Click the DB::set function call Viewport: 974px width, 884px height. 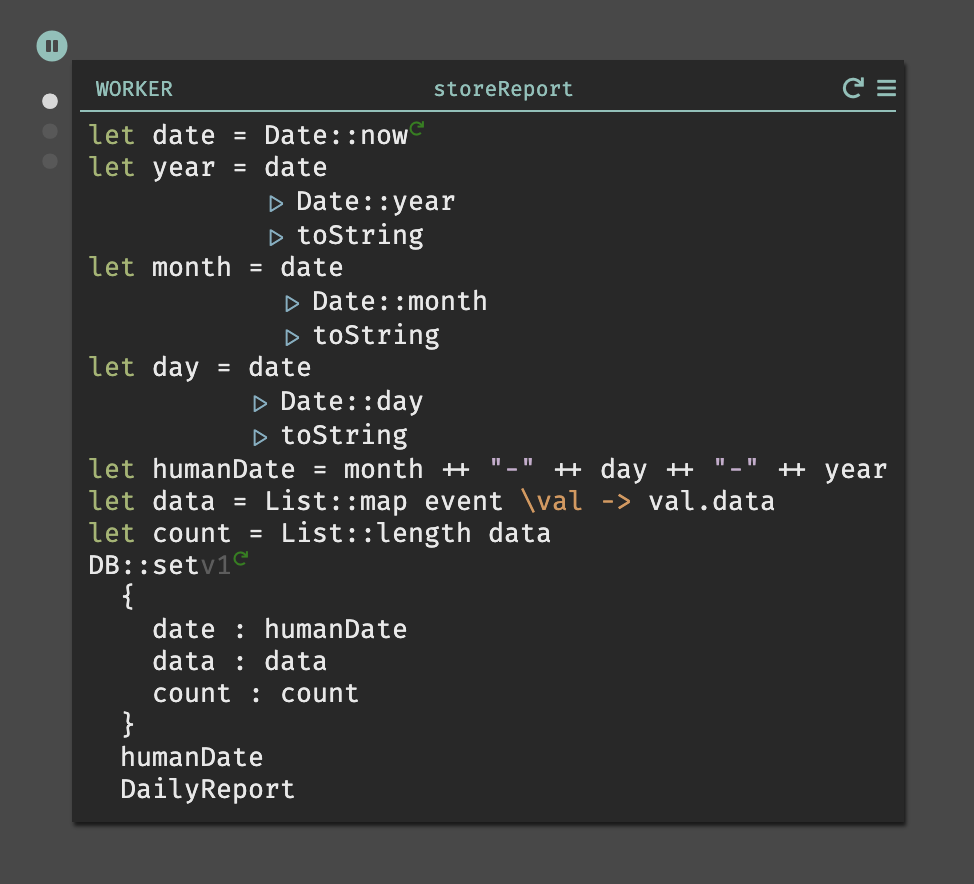pos(144,566)
